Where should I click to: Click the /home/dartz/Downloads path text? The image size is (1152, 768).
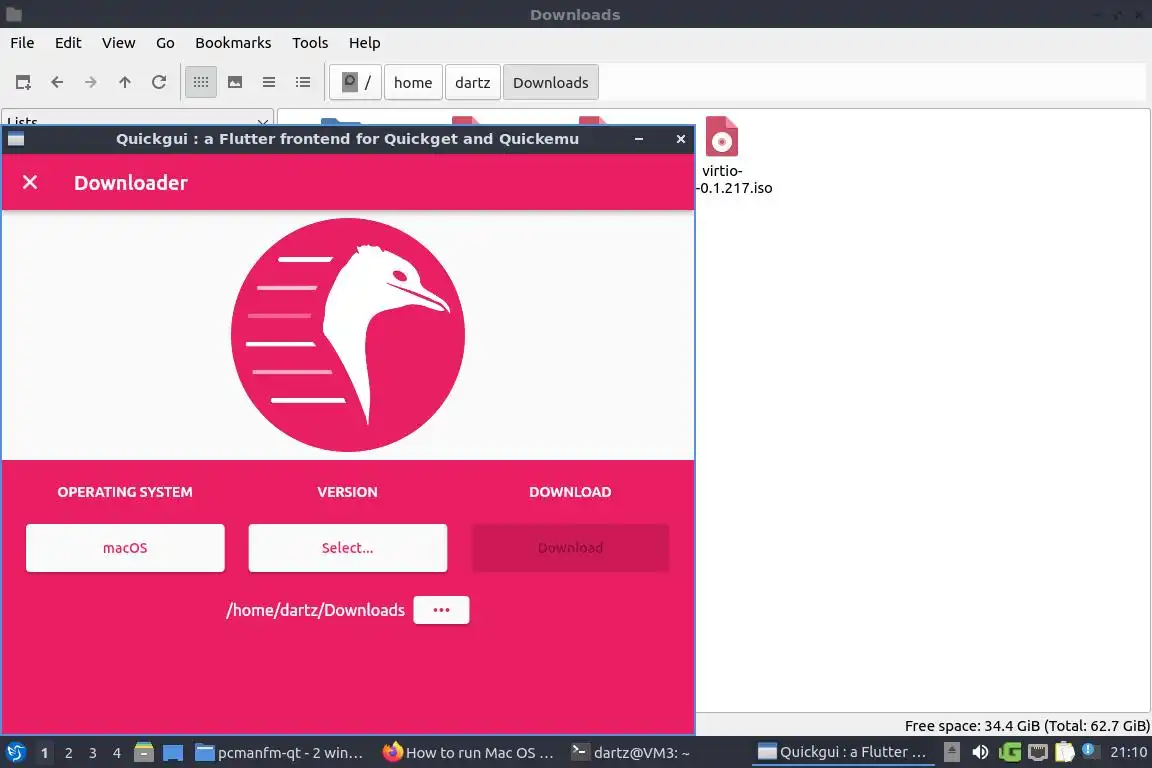[x=315, y=610]
